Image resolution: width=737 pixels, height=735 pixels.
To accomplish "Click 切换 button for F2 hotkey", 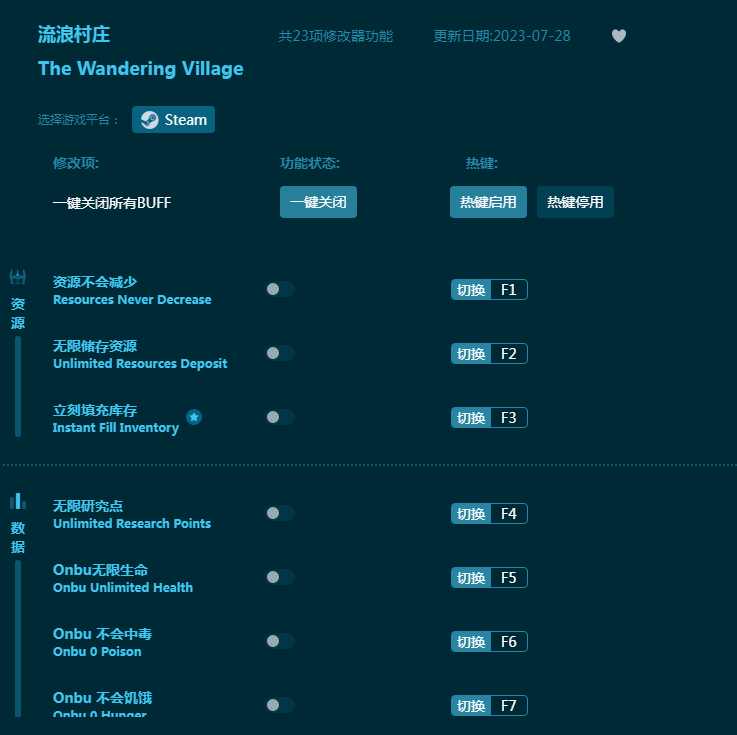I will [x=471, y=353].
